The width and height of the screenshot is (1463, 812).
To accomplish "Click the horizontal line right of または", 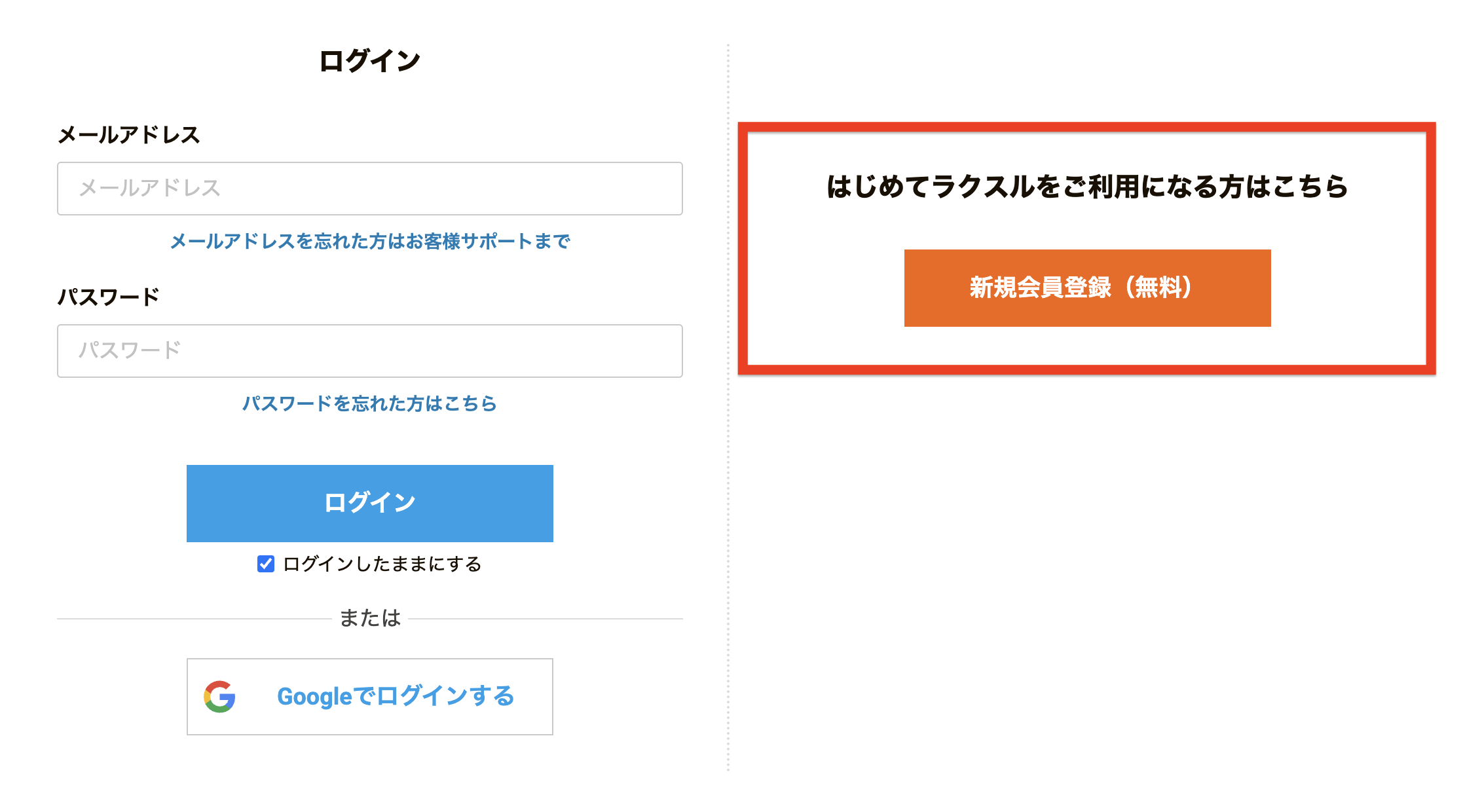I will pos(546,618).
